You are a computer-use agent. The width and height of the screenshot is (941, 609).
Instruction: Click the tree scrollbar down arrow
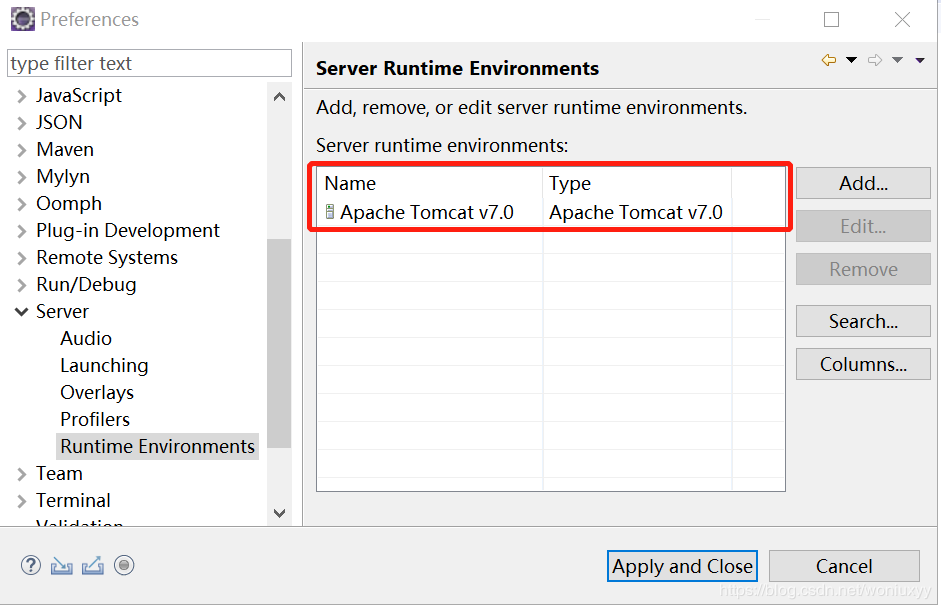point(279,513)
